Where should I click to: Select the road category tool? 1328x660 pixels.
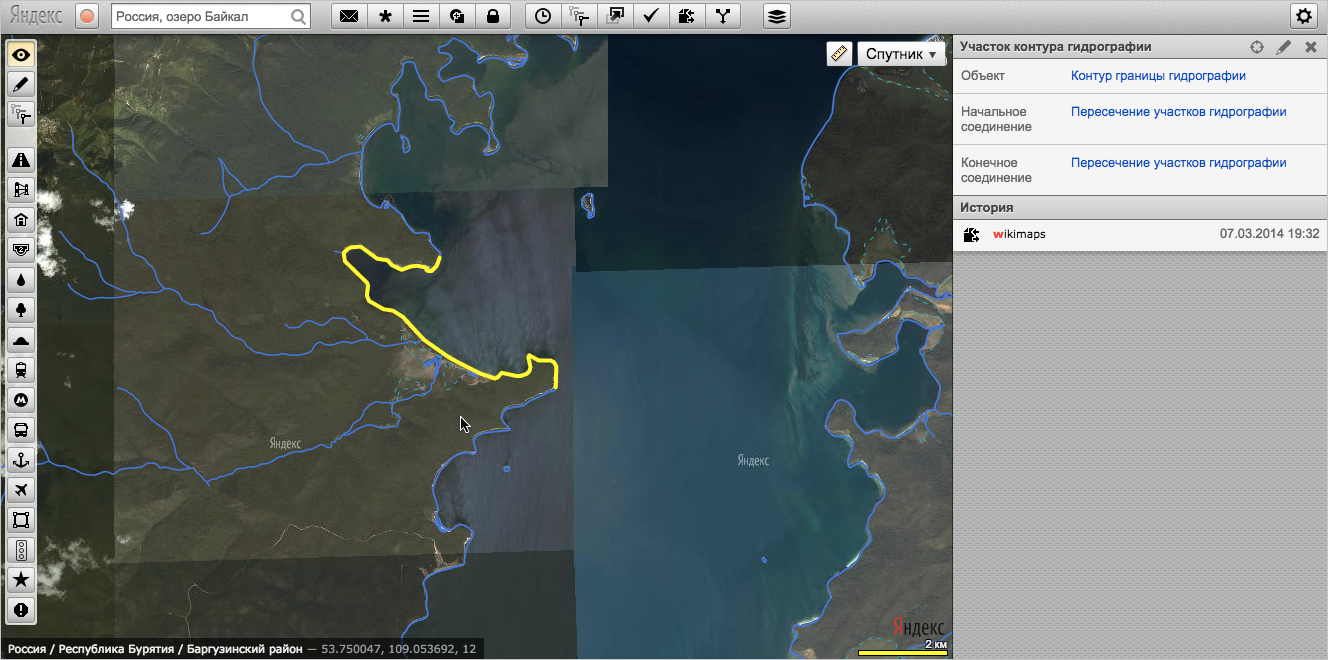click(x=21, y=160)
